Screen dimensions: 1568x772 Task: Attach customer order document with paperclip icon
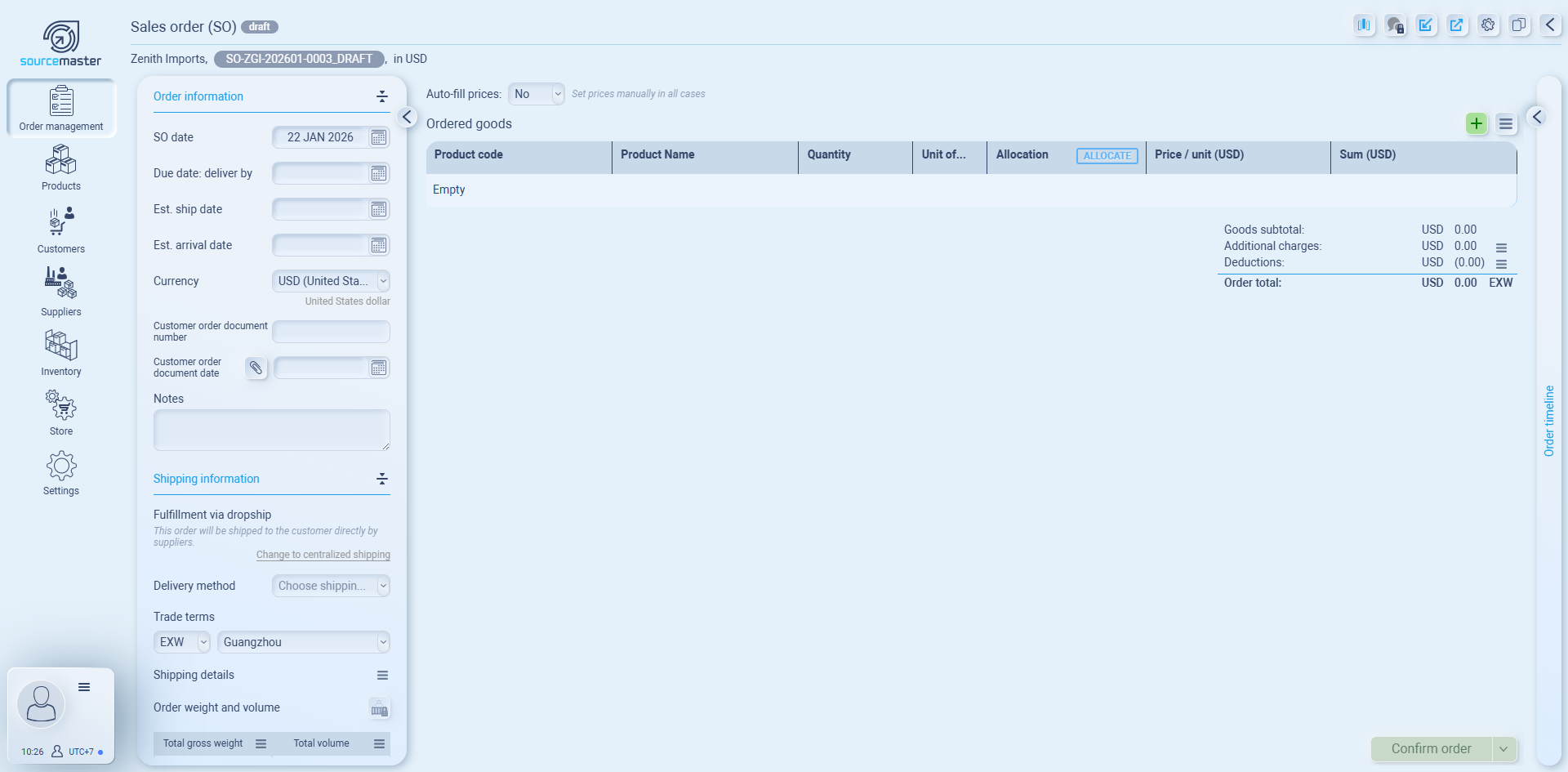click(x=256, y=368)
